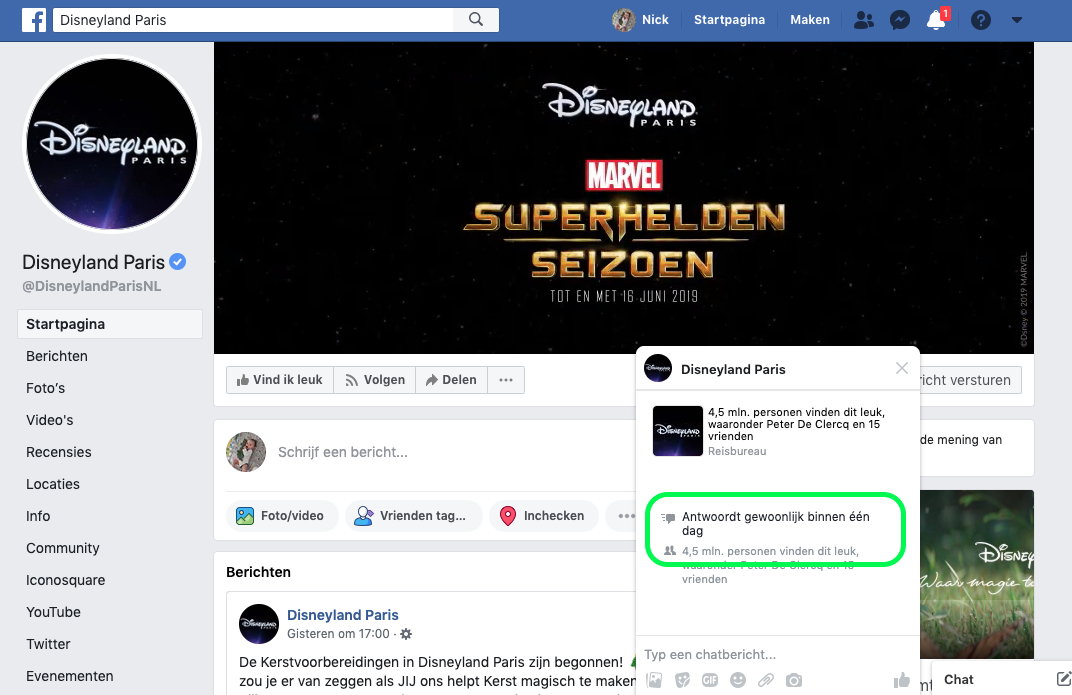
Task: Open Community in the sidebar
Action: tap(63, 548)
